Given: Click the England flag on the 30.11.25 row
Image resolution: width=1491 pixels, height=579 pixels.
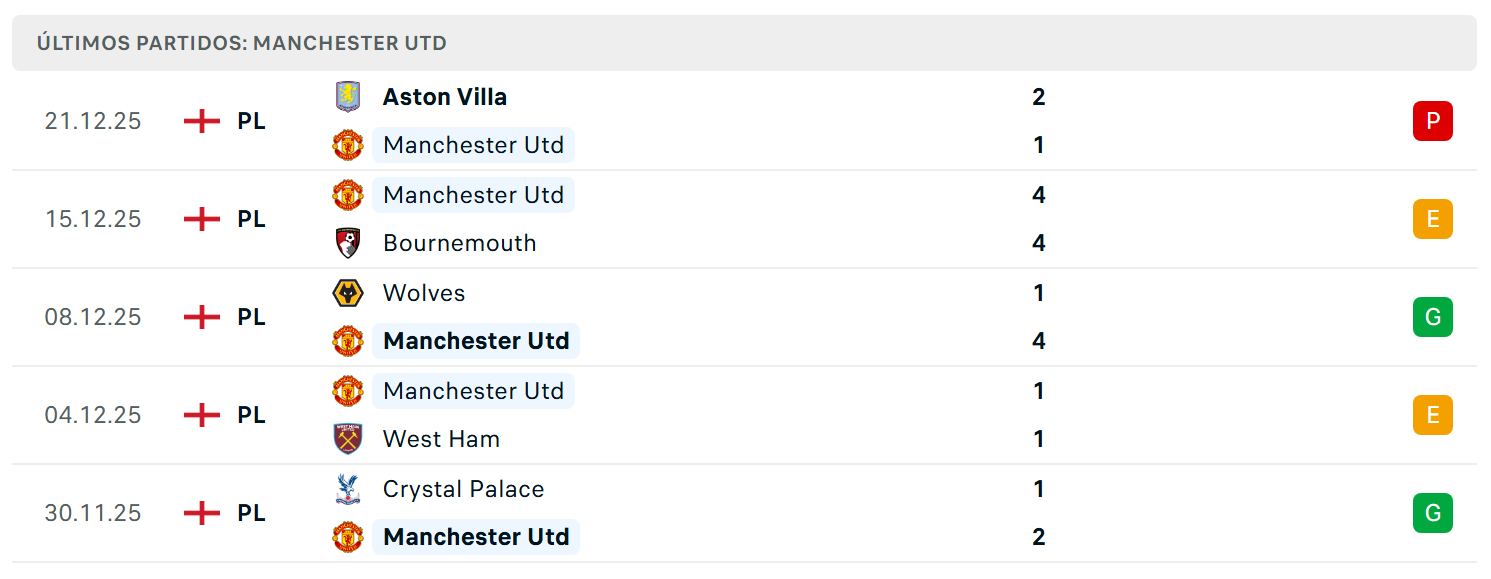Looking at the screenshot, I should pos(202,513).
